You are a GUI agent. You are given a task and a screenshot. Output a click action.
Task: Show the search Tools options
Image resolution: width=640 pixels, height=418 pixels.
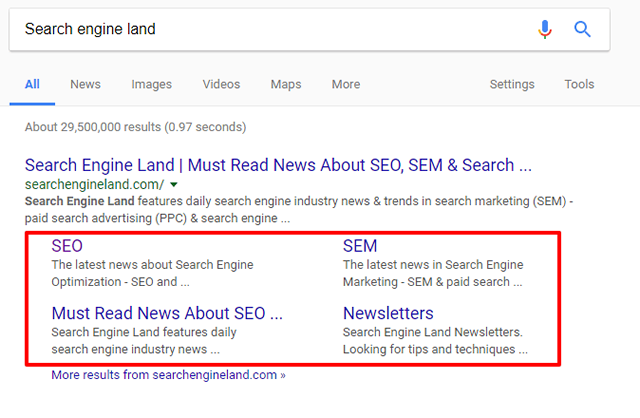[579, 84]
